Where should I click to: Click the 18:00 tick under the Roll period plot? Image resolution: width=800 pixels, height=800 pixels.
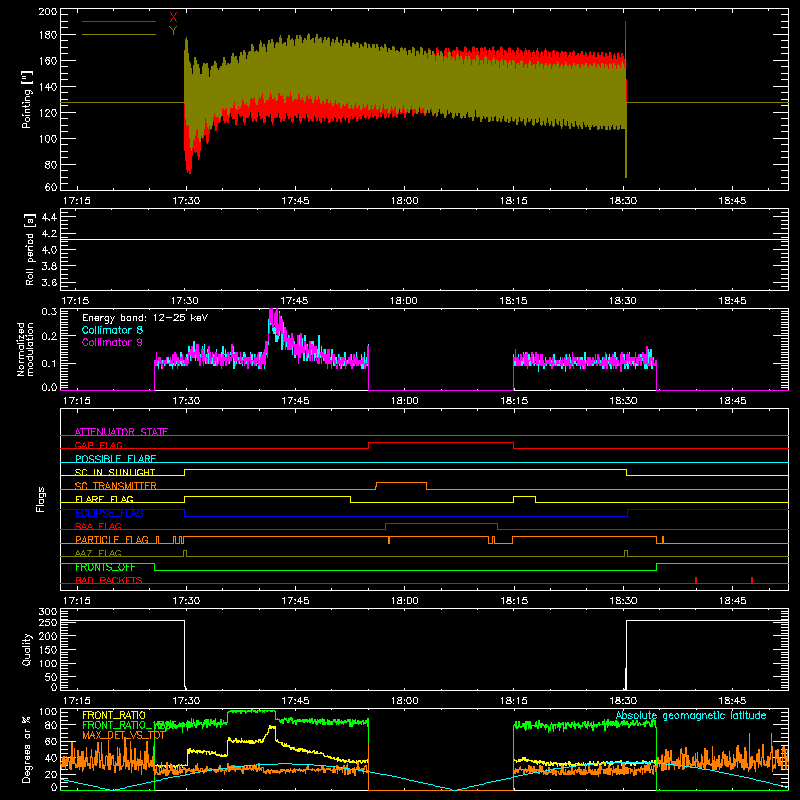point(404,301)
